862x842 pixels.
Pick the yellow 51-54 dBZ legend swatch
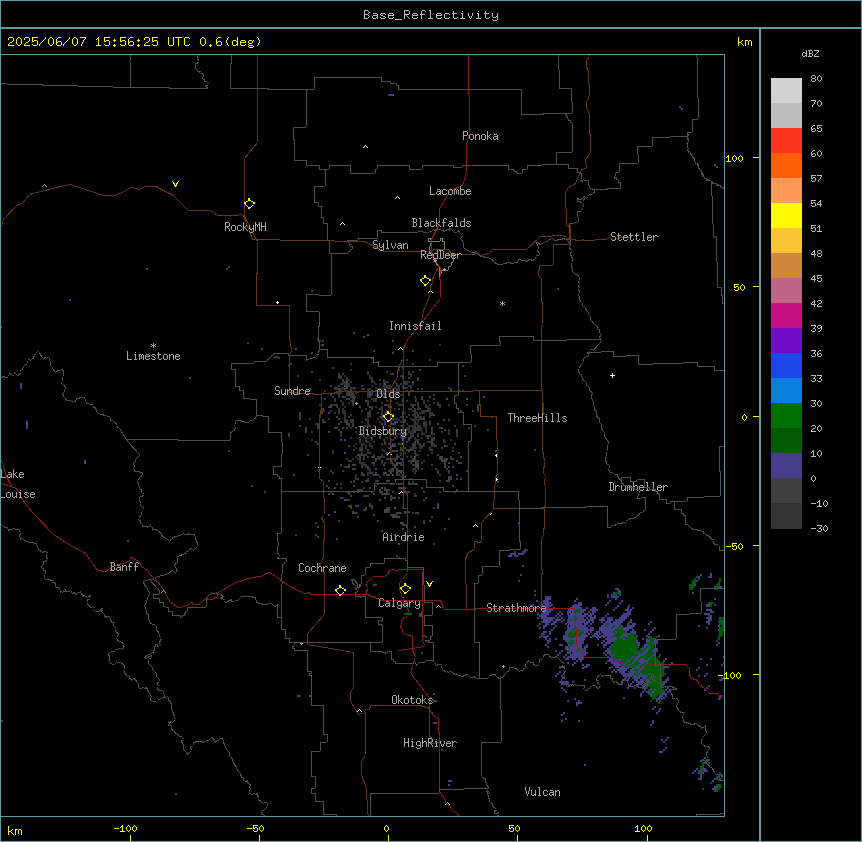pyautogui.click(x=786, y=215)
